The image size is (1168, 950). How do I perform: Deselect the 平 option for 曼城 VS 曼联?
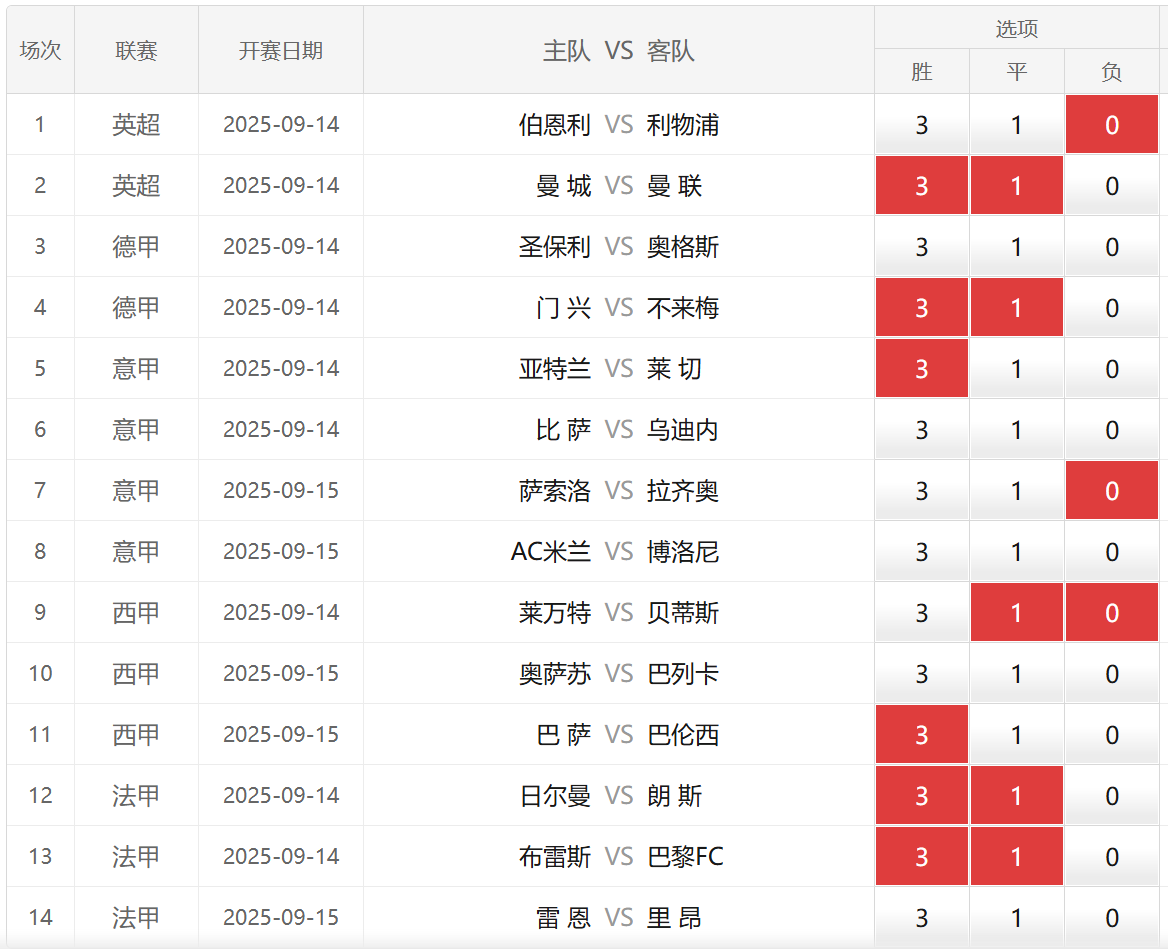coord(1016,186)
